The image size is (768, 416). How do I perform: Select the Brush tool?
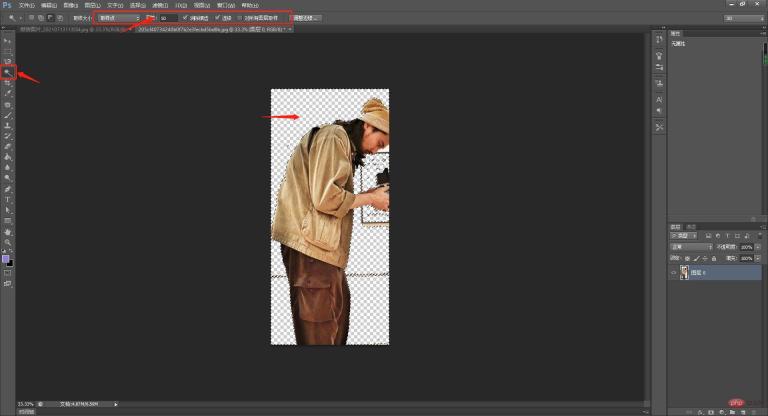pyautogui.click(x=7, y=115)
